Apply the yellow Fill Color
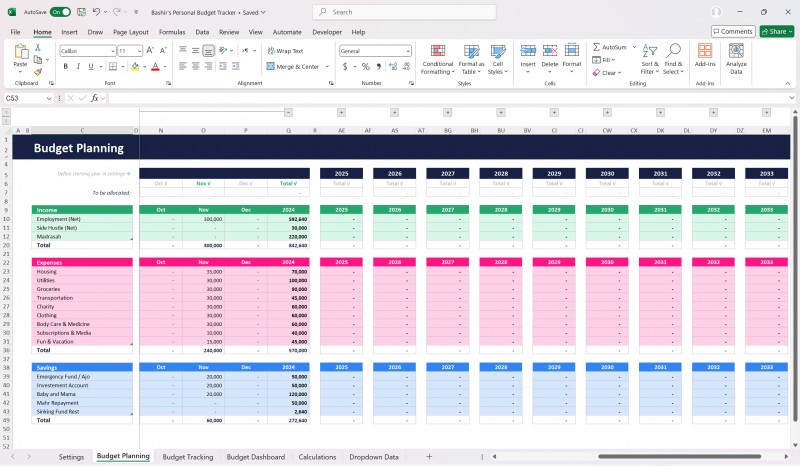Image resolution: width=800 pixels, height=466 pixels. click(135, 66)
